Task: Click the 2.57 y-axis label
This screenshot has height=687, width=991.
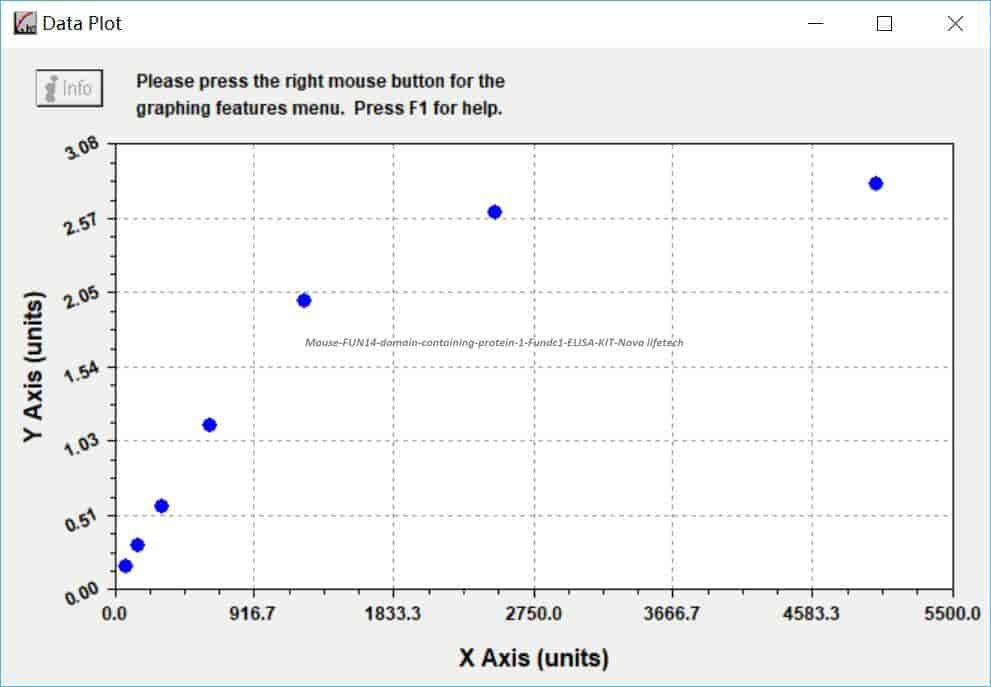Action: coord(82,223)
